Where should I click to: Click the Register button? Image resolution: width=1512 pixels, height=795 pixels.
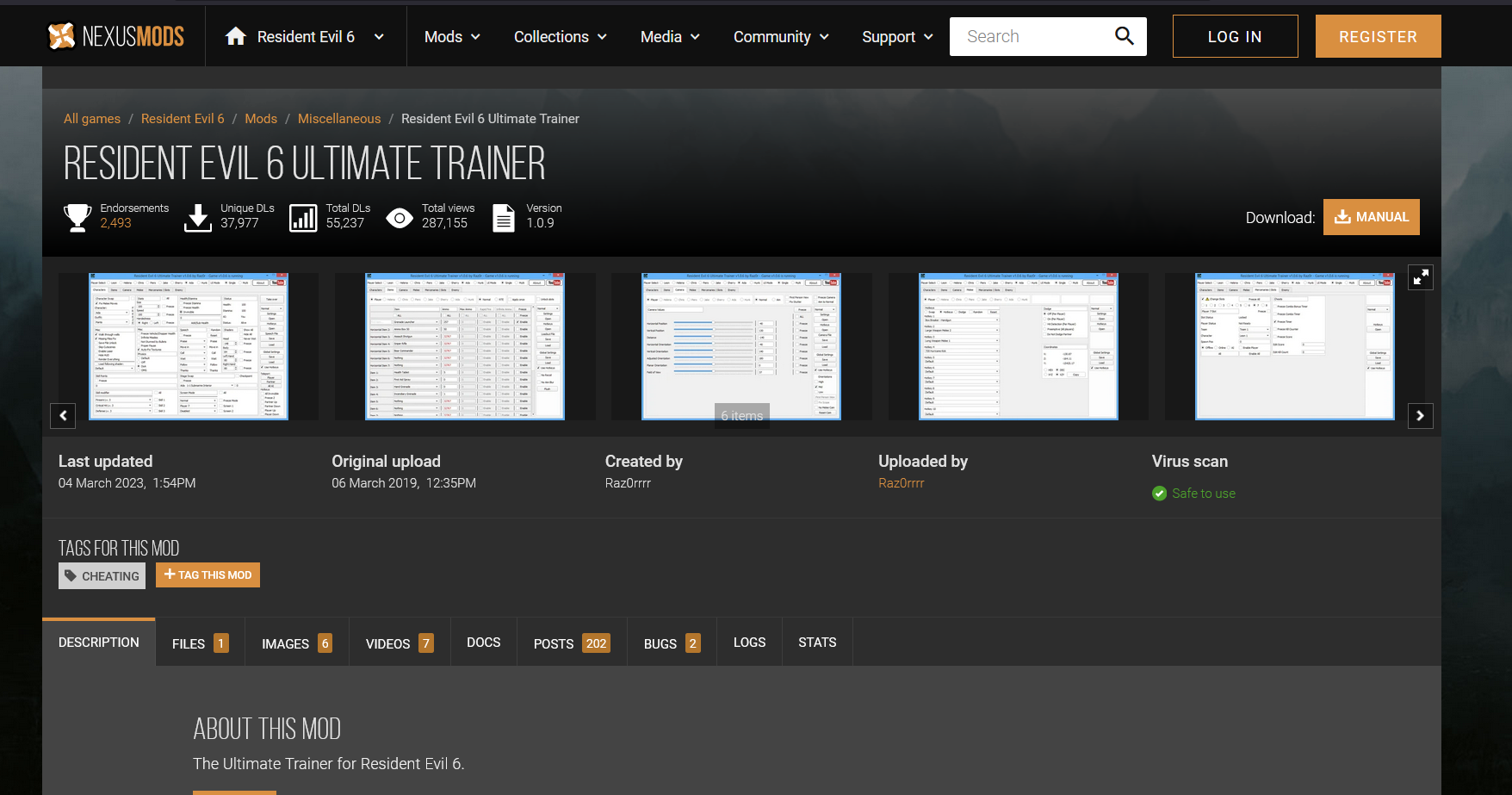point(1378,36)
